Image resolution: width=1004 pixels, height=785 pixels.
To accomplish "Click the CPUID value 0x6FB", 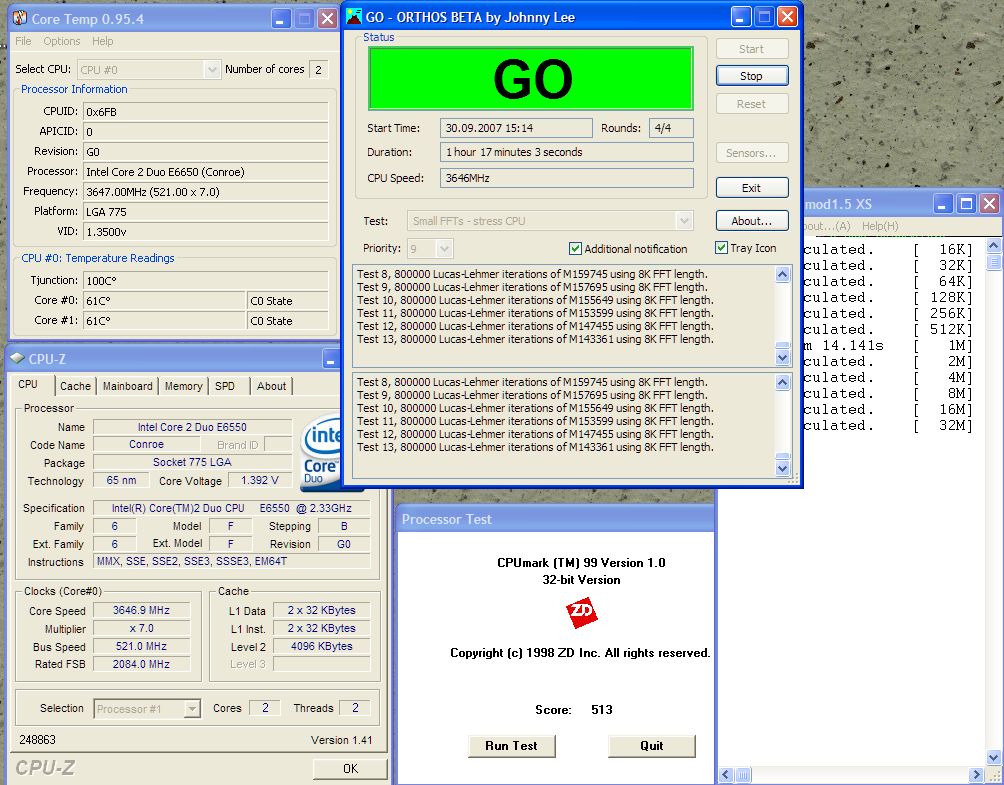I will tap(206, 111).
